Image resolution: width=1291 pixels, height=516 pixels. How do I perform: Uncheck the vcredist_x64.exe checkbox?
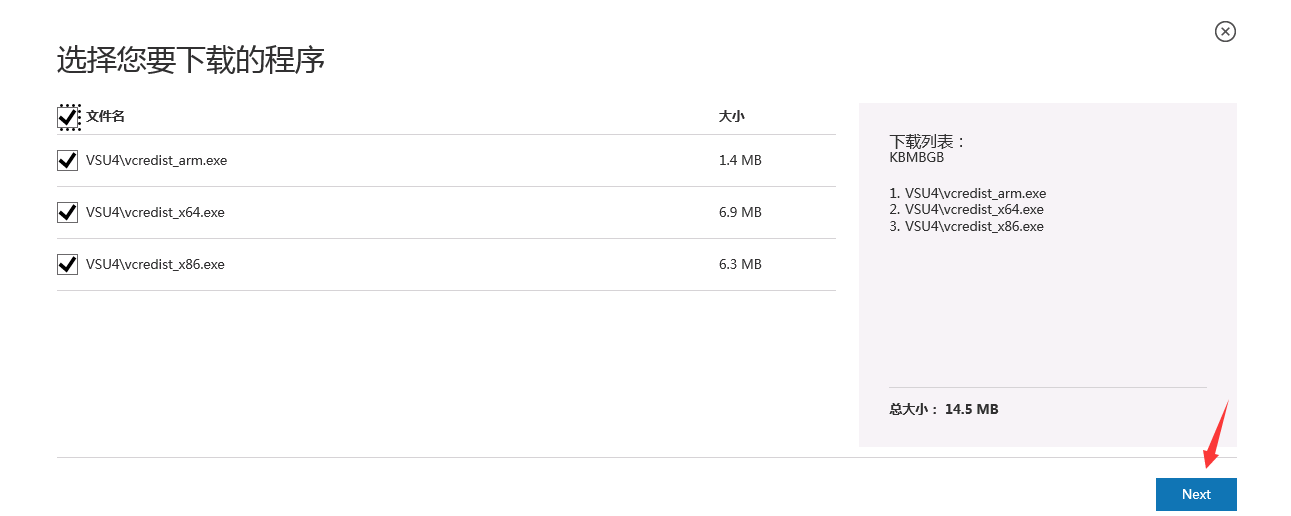(68, 212)
